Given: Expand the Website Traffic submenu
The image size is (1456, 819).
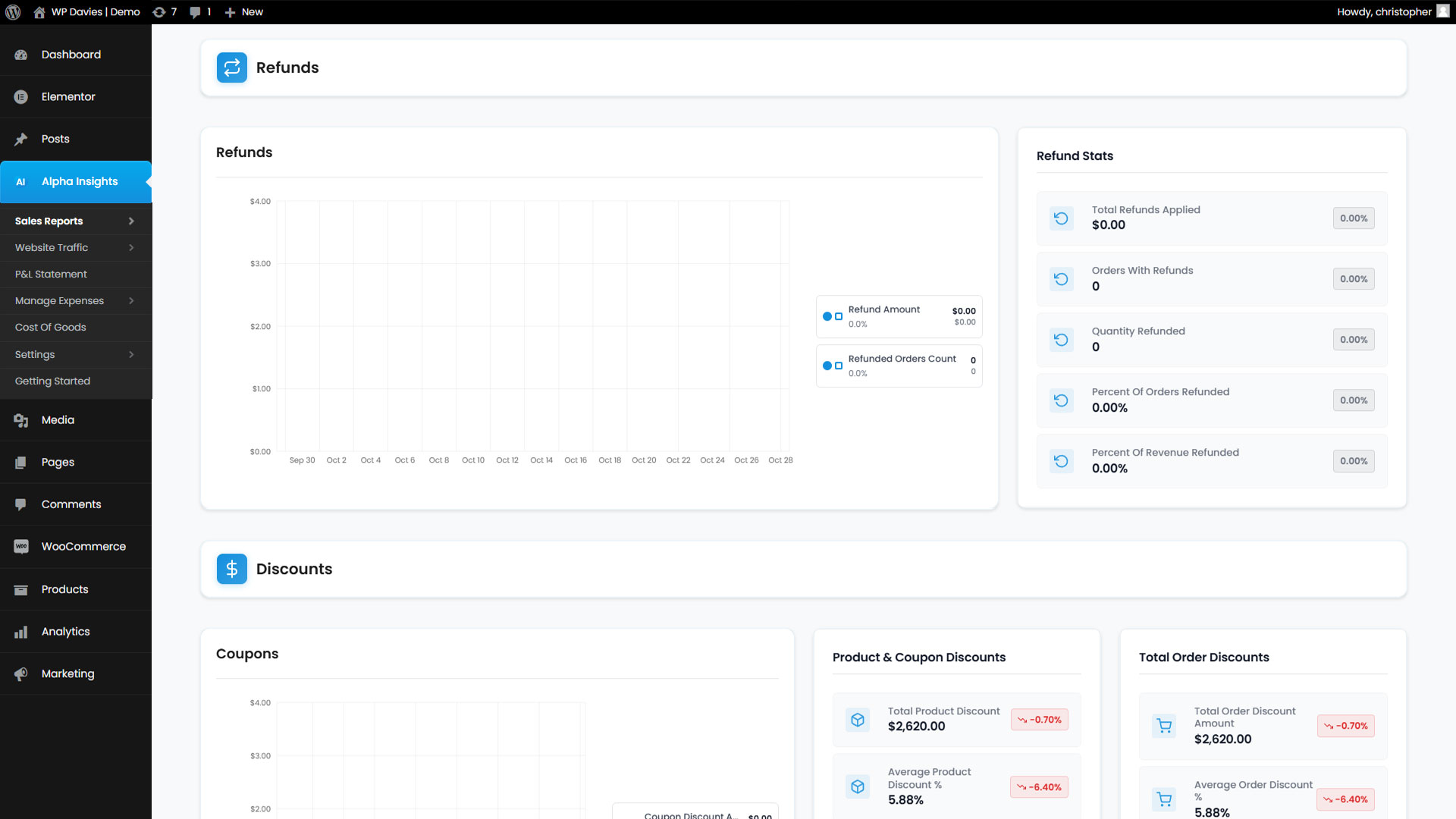Looking at the screenshot, I should pyautogui.click(x=131, y=248).
